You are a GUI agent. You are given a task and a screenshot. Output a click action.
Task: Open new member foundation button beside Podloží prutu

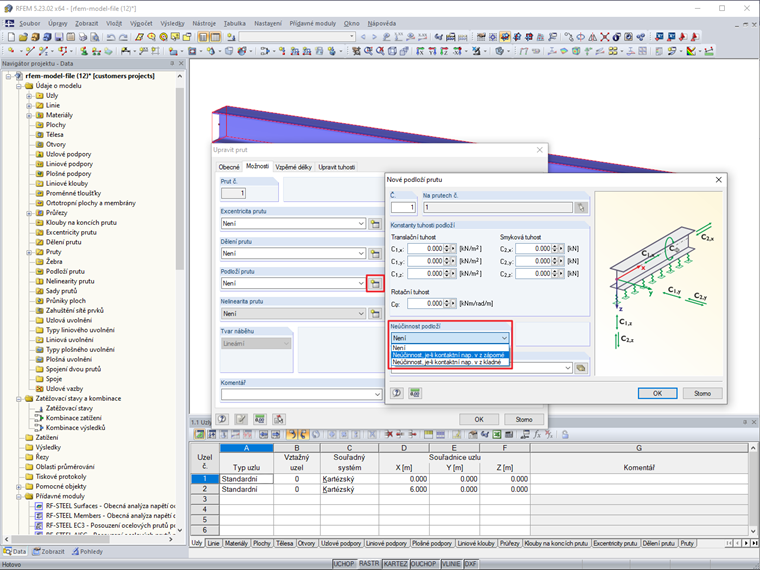375,284
